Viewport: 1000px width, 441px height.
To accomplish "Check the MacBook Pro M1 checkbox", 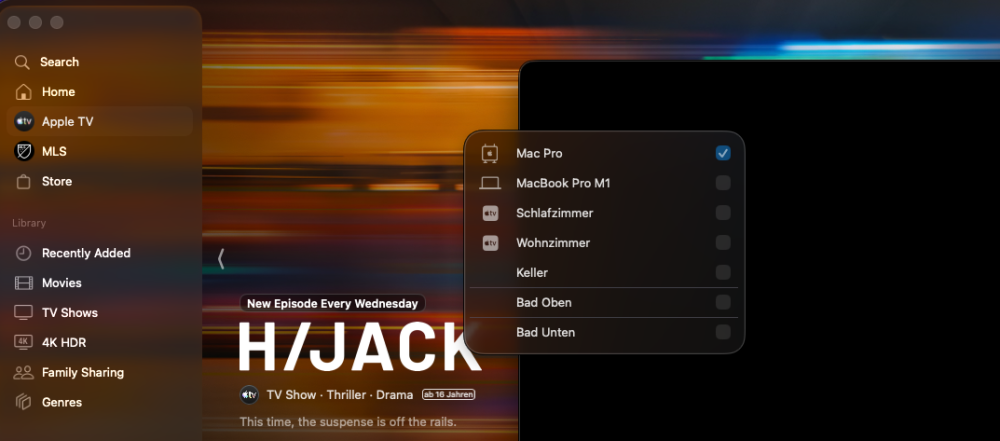I will pos(723,183).
